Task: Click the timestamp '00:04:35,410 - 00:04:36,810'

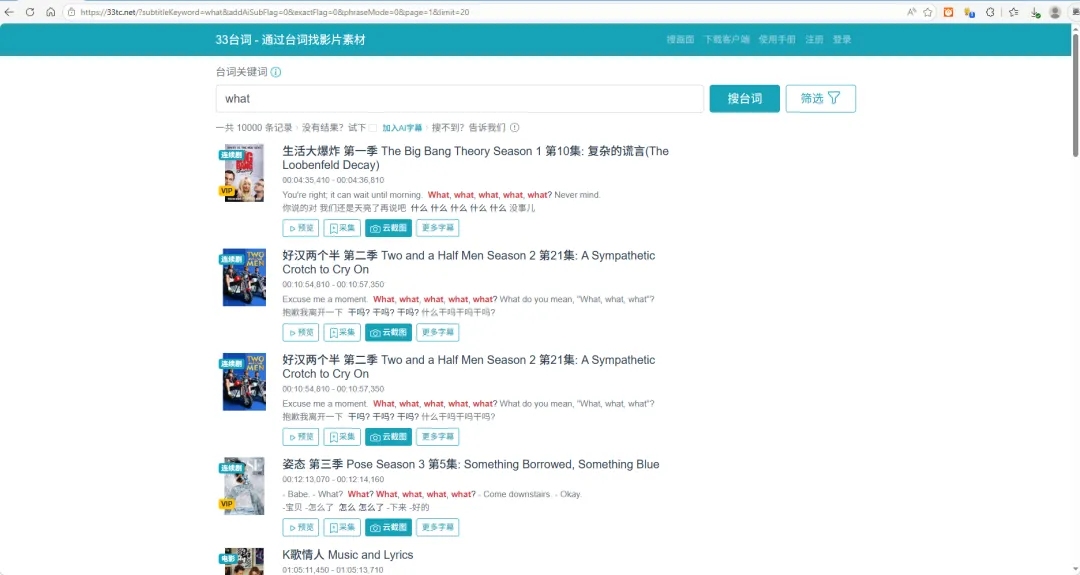Action: (x=333, y=180)
